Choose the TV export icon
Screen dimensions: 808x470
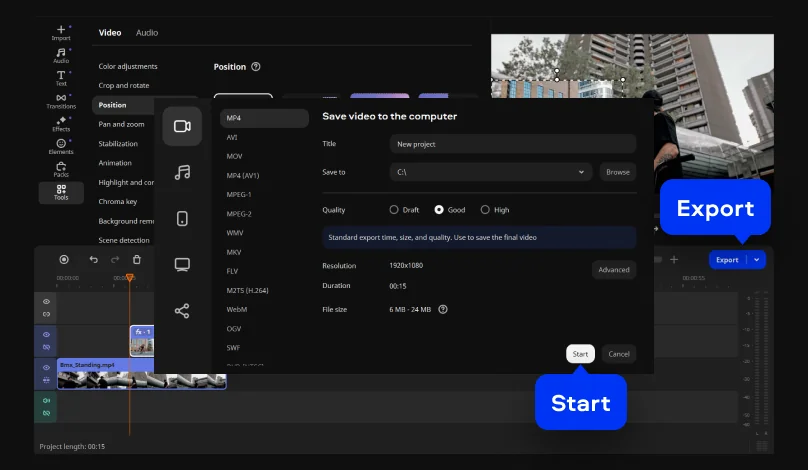tap(182, 265)
